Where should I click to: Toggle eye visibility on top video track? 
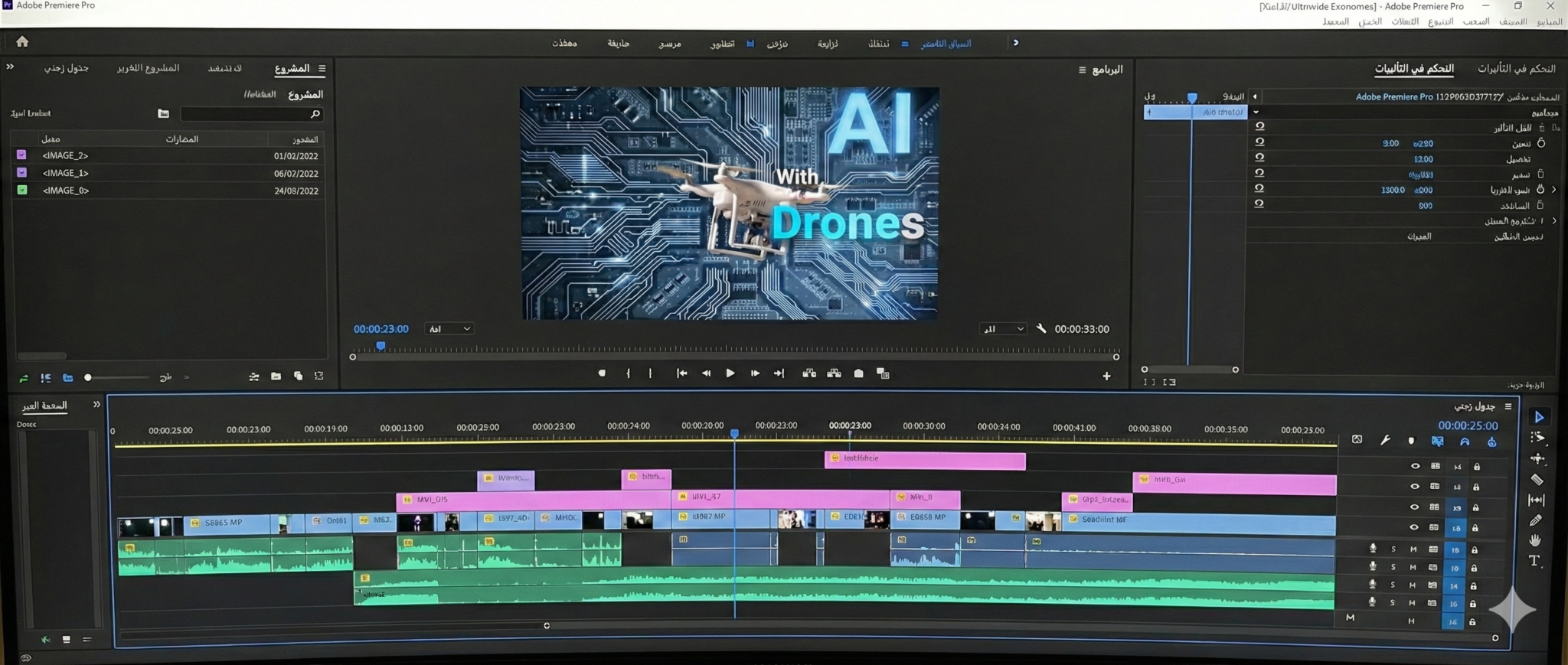coord(1415,466)
